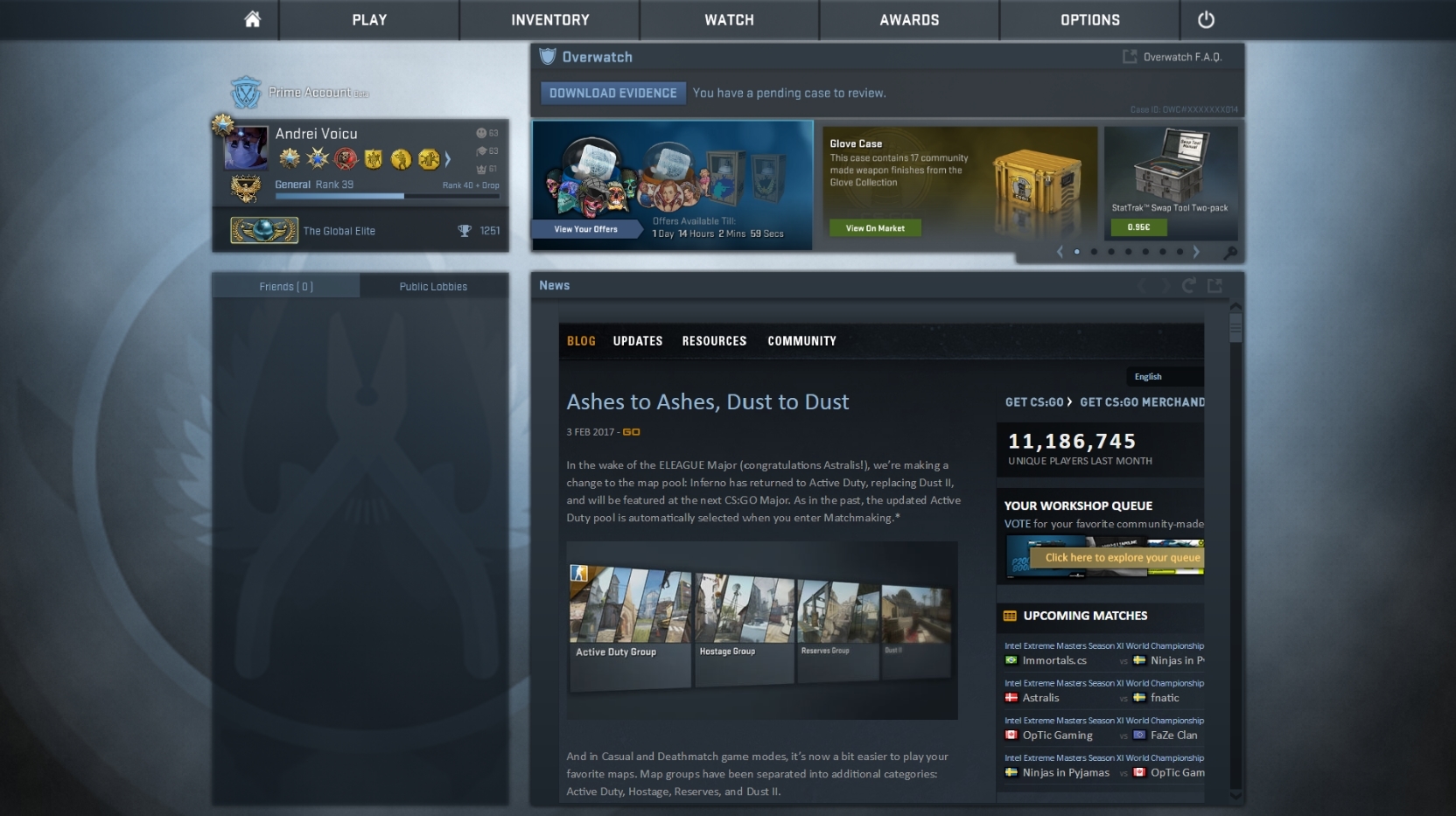This screenshot has width=1456, height=816.
Task: Click the StatTrak Swap Tool Two-pack image
Action: coord(1171,165)
